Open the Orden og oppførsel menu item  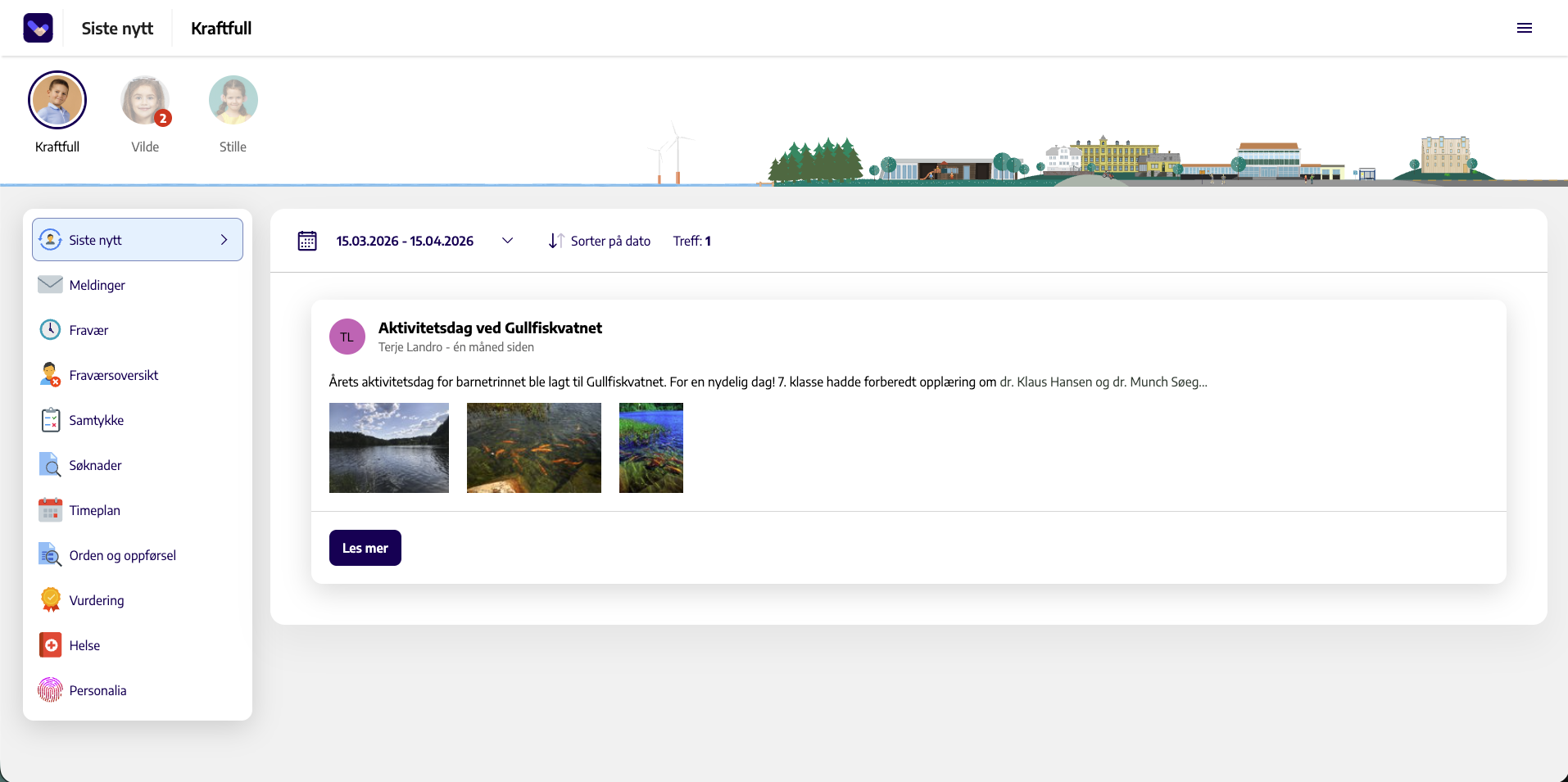click(138, 555)
